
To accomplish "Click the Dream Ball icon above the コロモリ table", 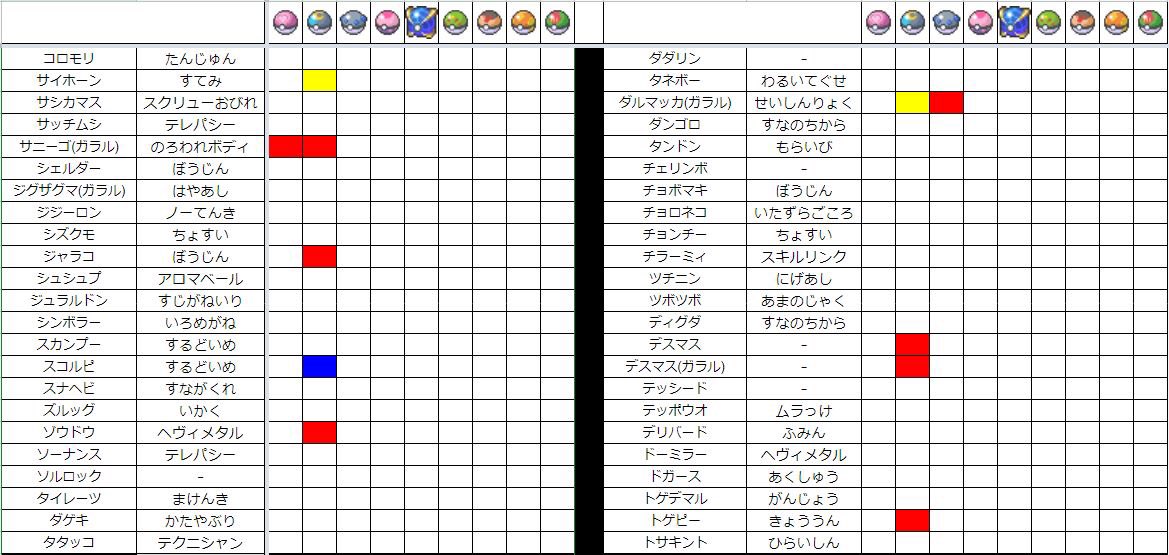I will point(388,23).
